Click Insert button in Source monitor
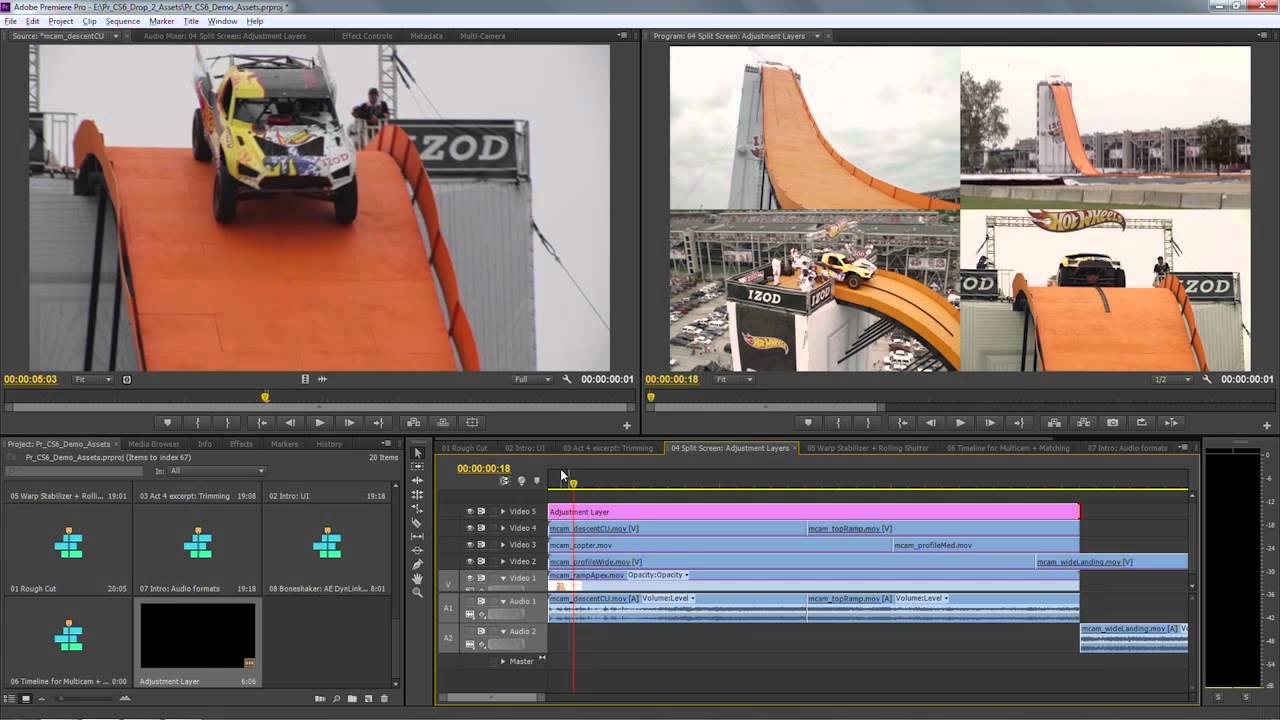 (413, 423)
